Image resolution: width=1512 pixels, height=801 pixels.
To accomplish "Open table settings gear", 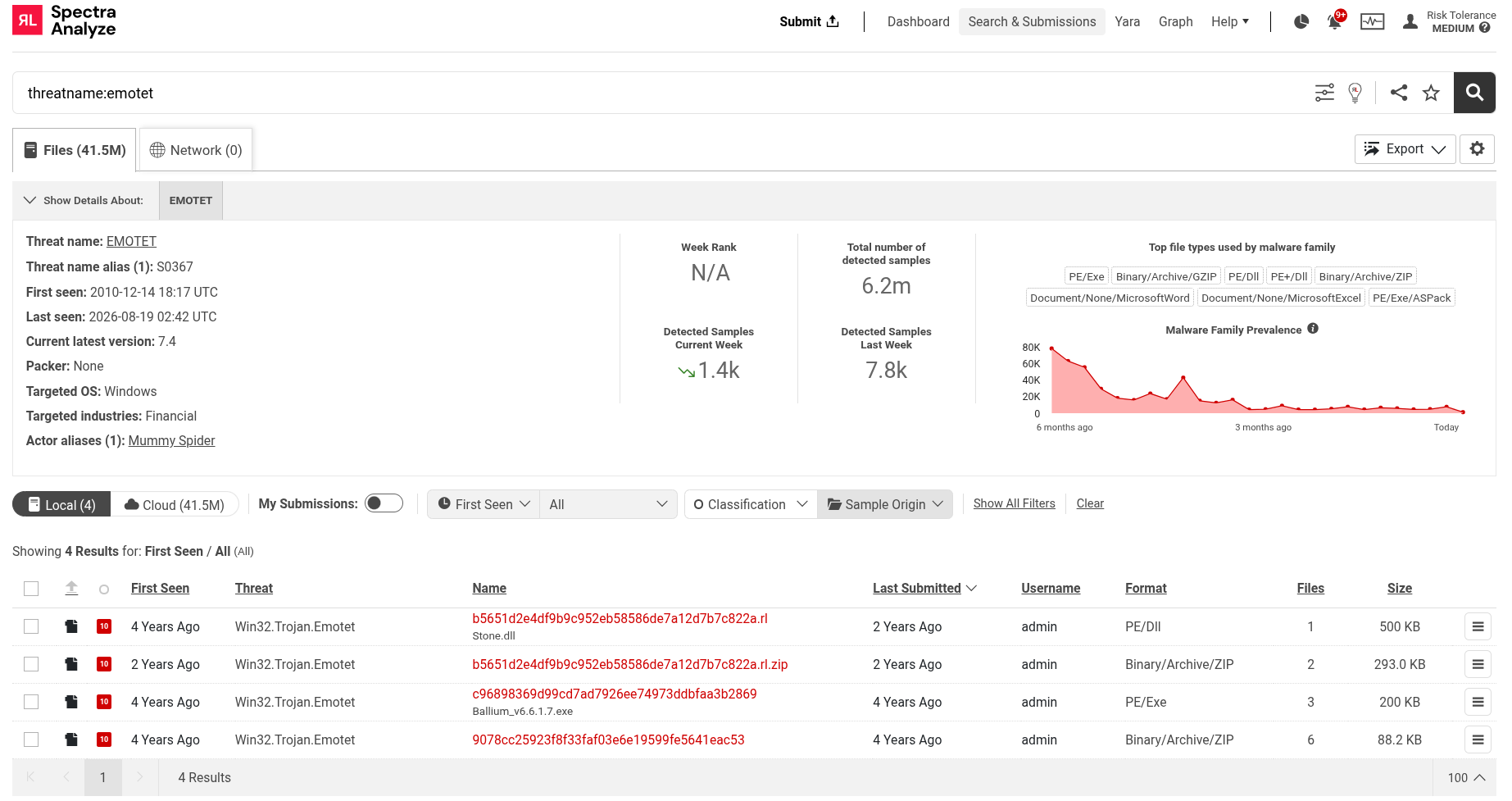I will (1477, 148).
